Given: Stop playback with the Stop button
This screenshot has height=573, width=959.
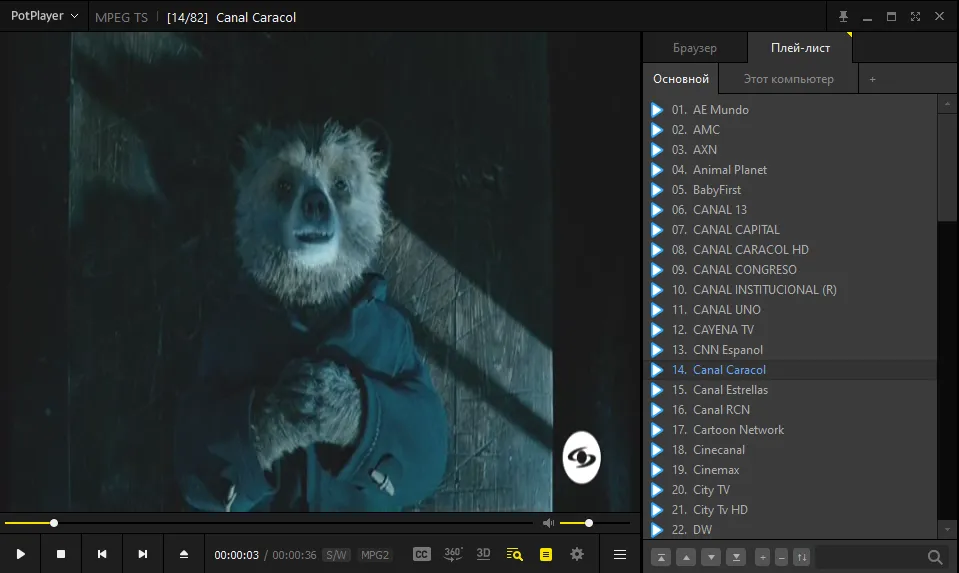Looking at the screenshot, I should [61, 554].
